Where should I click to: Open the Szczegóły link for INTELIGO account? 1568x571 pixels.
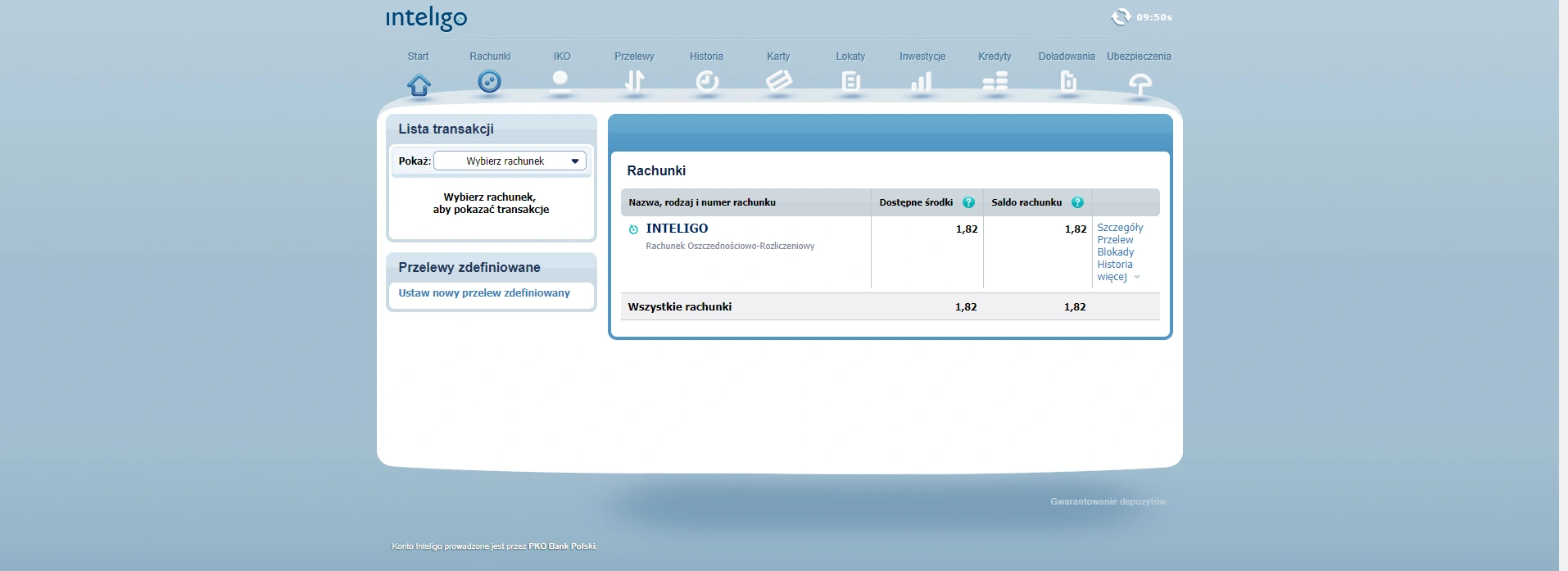[1120, 228]
